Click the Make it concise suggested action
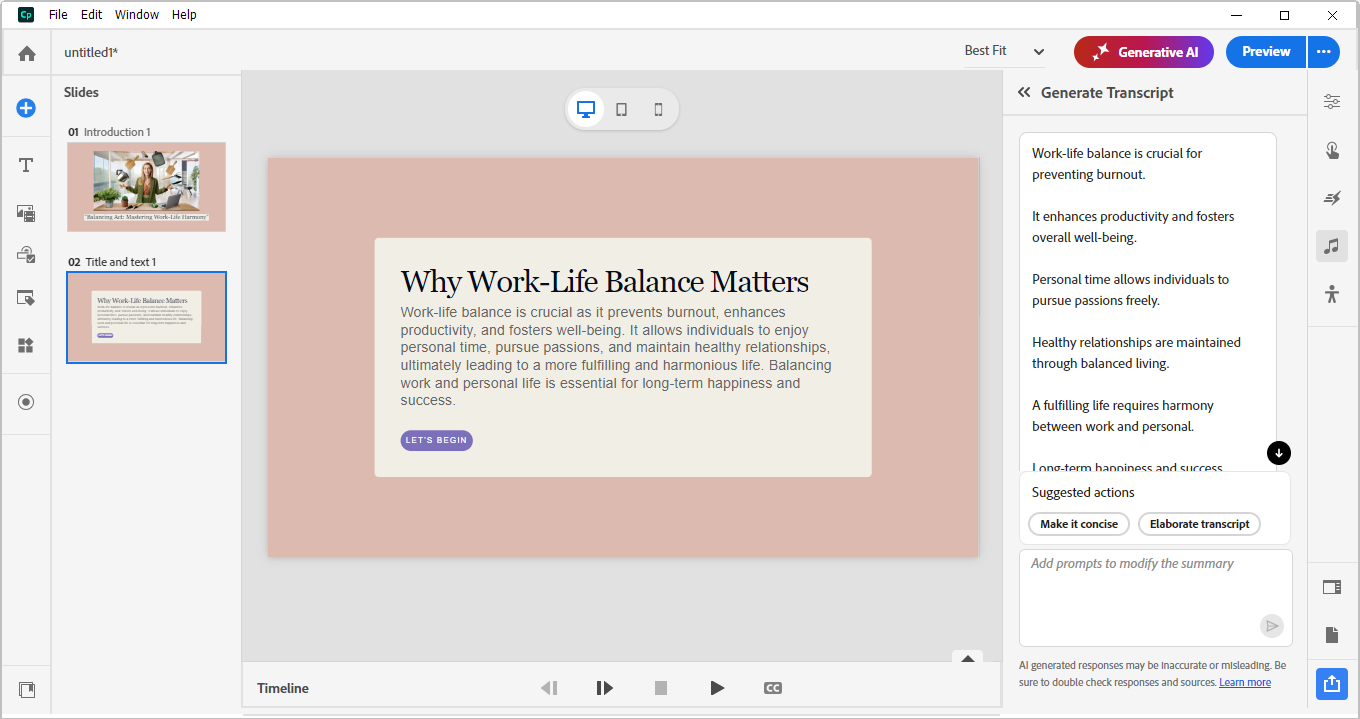The height and width of the screenshot is (719, 1360). tap(1078, 523)
